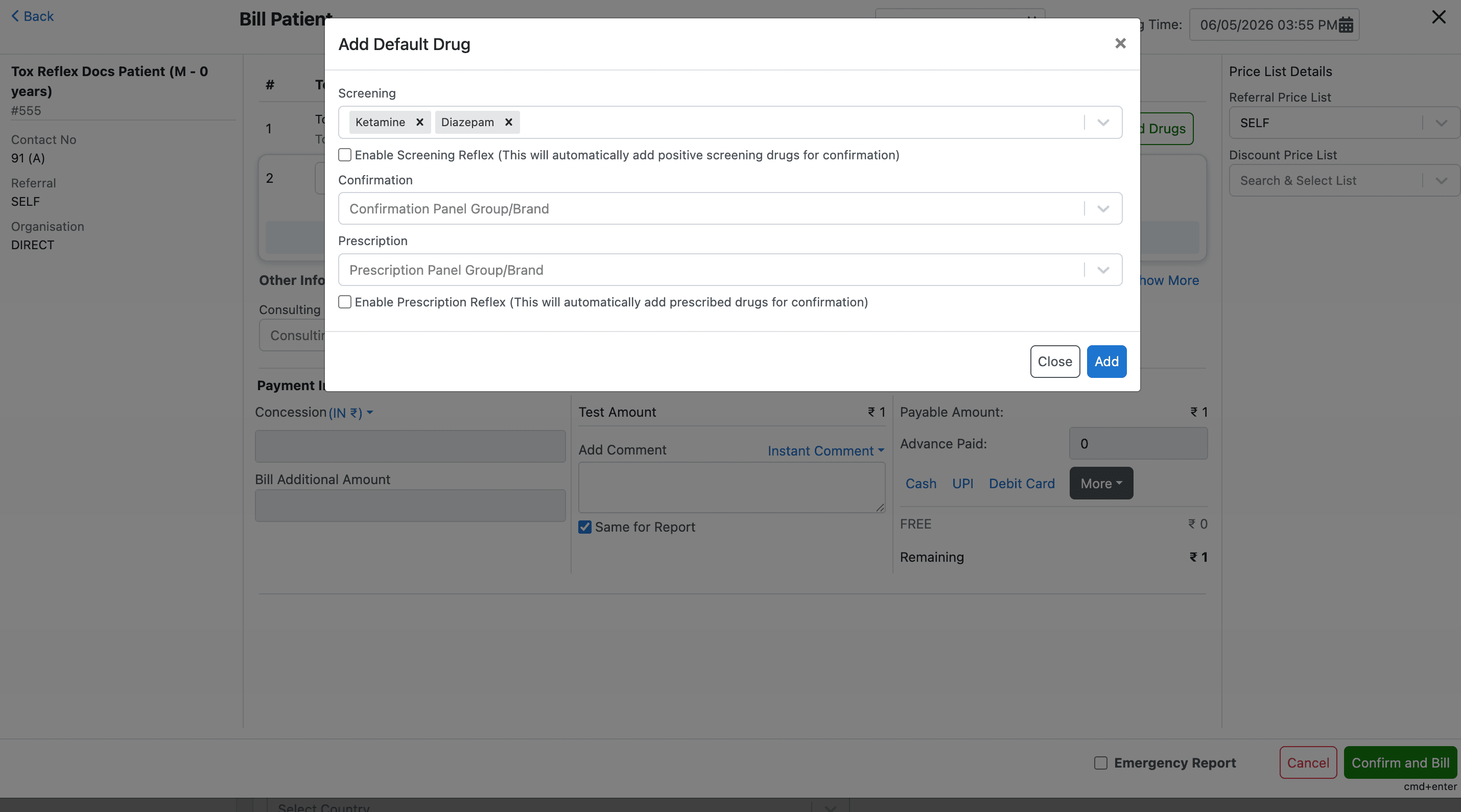Select Cash payment mode
This screenshot has width=1461, height=812.
921,484
